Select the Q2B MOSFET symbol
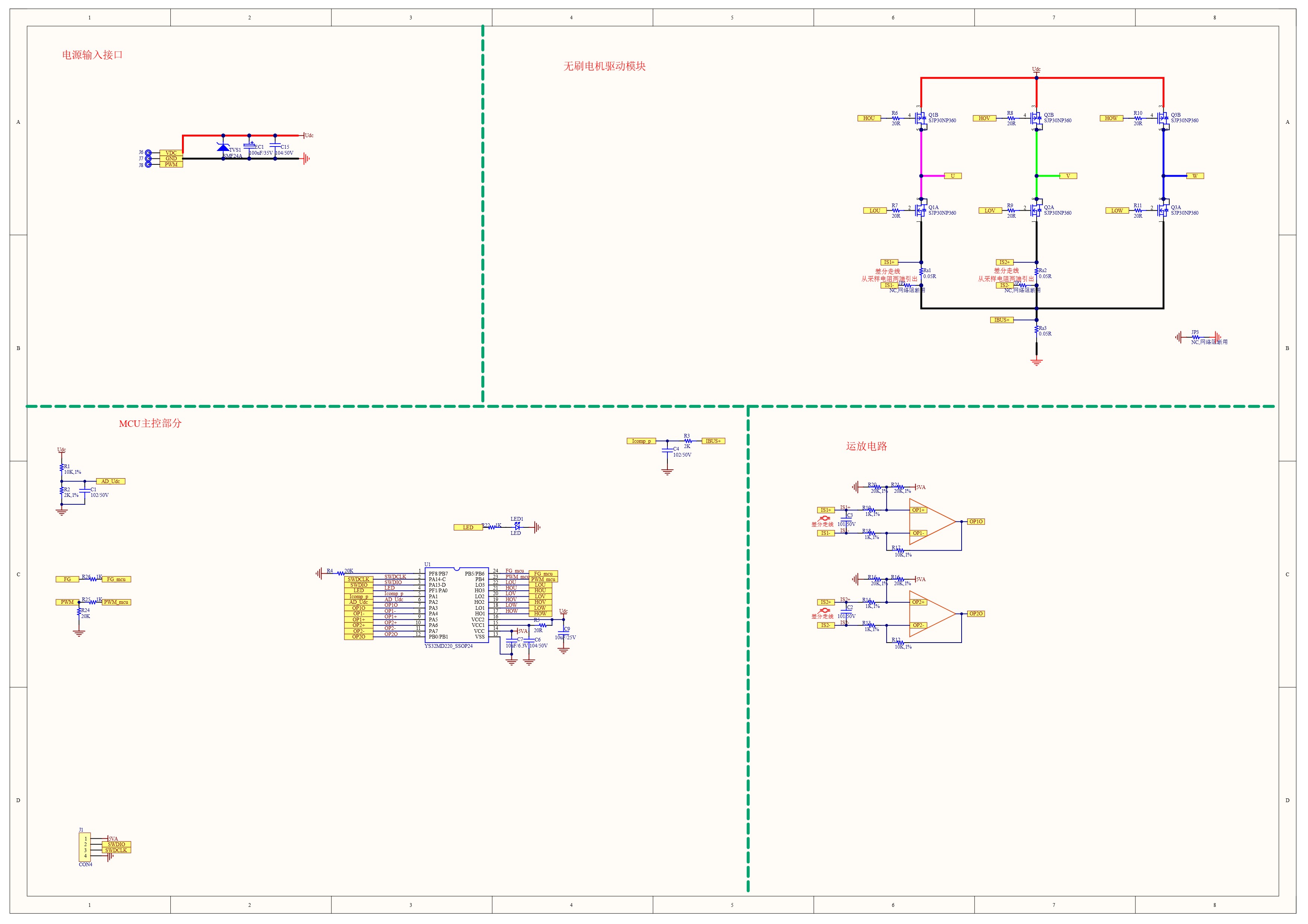1308x924 pixels. pyautogui.click(x=1036, y=119)
